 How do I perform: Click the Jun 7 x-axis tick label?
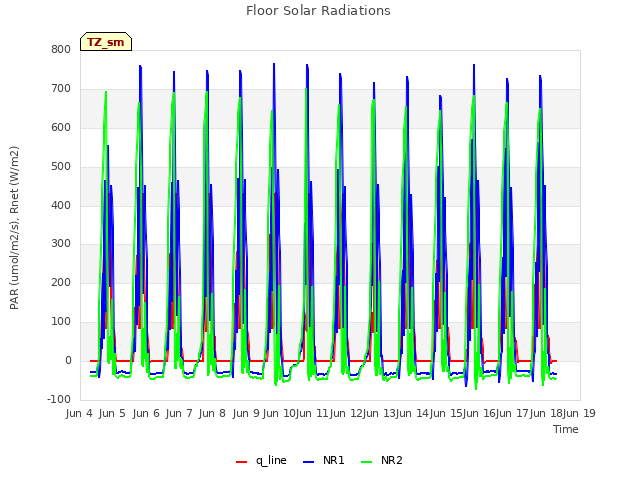pos(179,413)
